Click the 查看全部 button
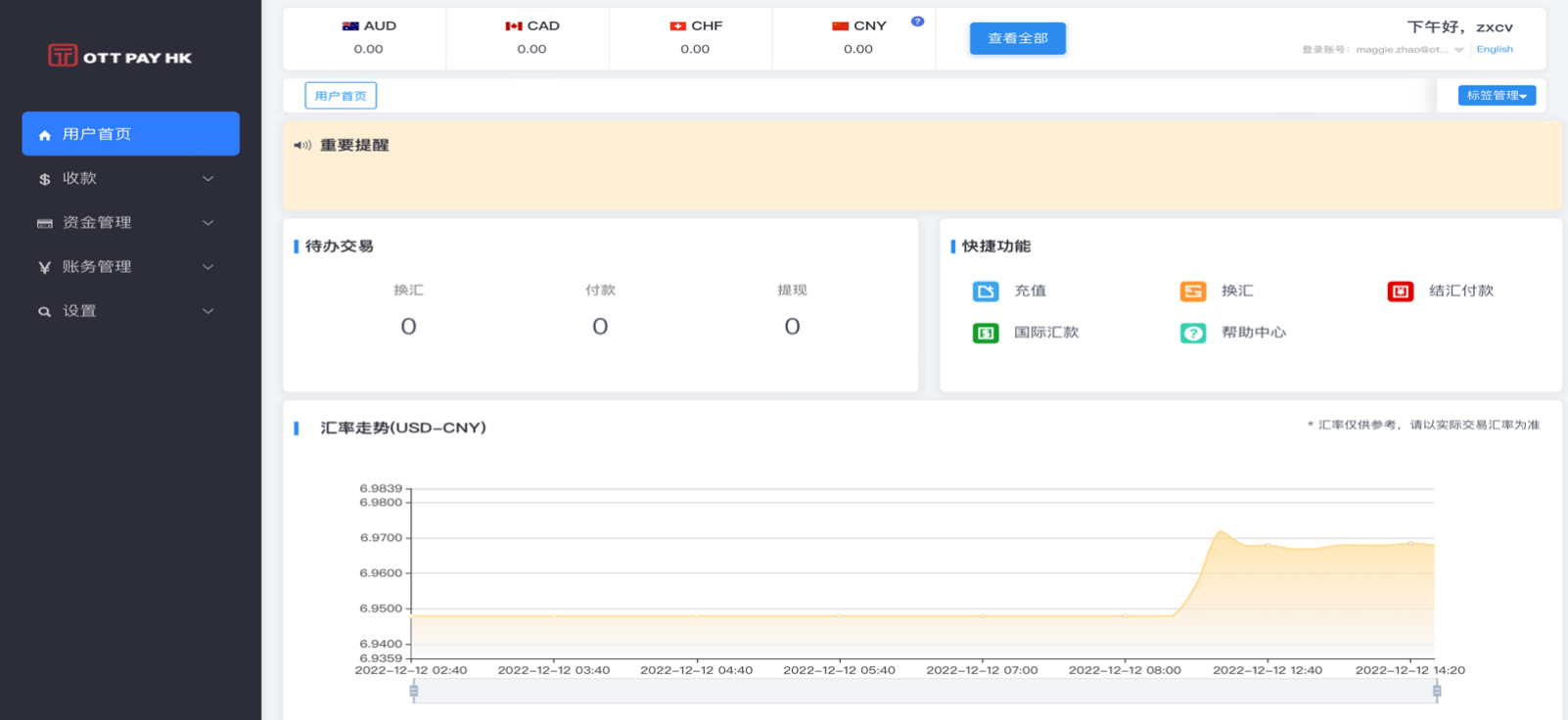This screenshot has width=1568, height=720. click(1018, 38)
